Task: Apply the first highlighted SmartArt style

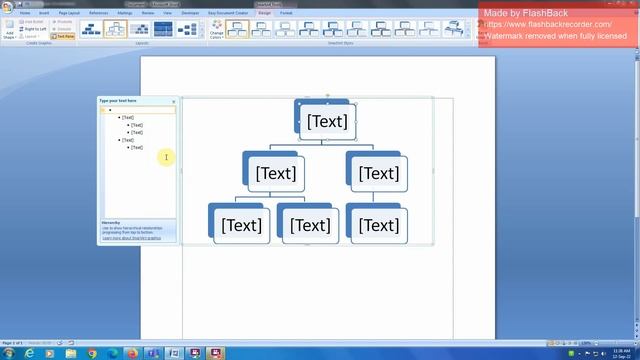Action: tap(237, 29)
